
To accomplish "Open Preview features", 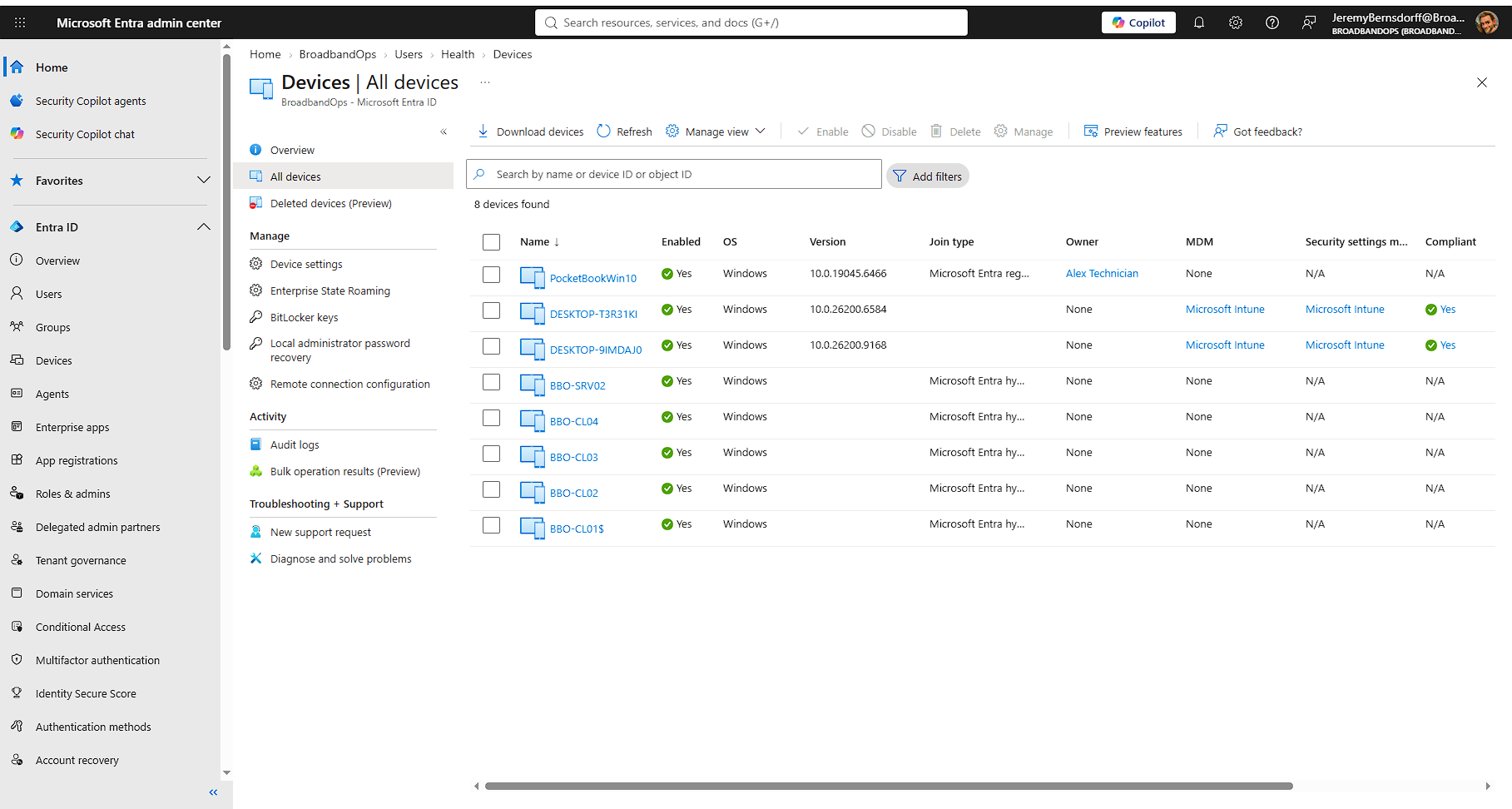I will (1133, 132).
